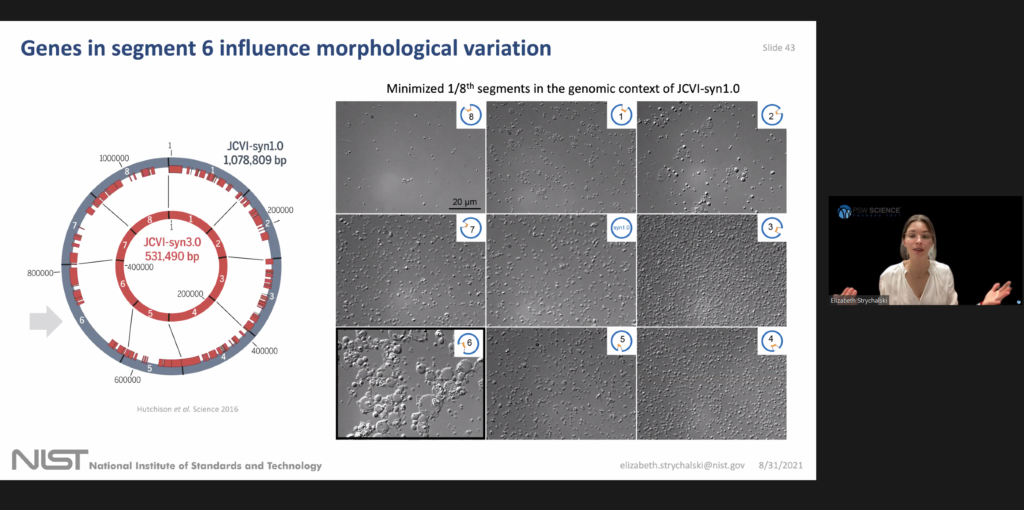Click the JCVI-syn3.0 531,490 bp center label

[x=170, y=248]
